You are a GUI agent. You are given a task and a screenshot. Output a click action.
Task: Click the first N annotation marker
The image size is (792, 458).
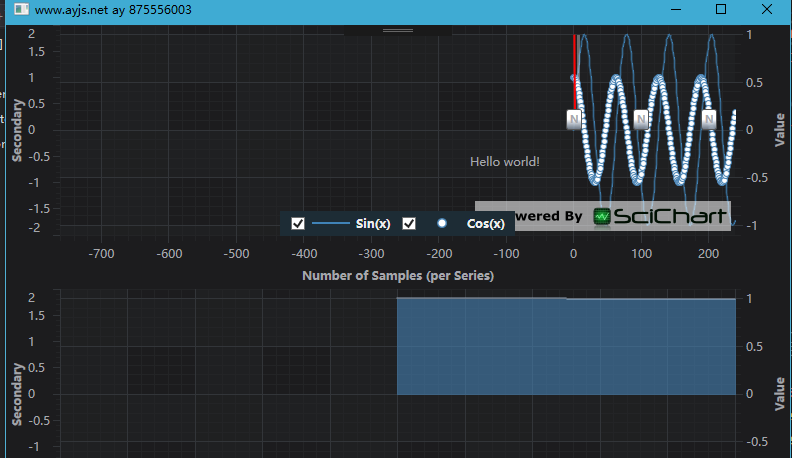(x=574, y=120)
